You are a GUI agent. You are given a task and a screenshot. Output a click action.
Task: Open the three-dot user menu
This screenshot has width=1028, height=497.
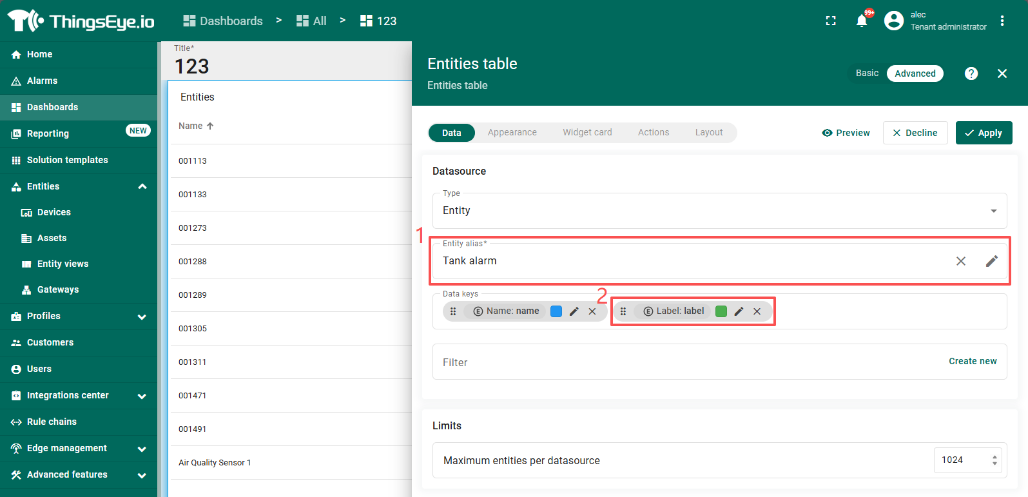tap(1003, 21)
